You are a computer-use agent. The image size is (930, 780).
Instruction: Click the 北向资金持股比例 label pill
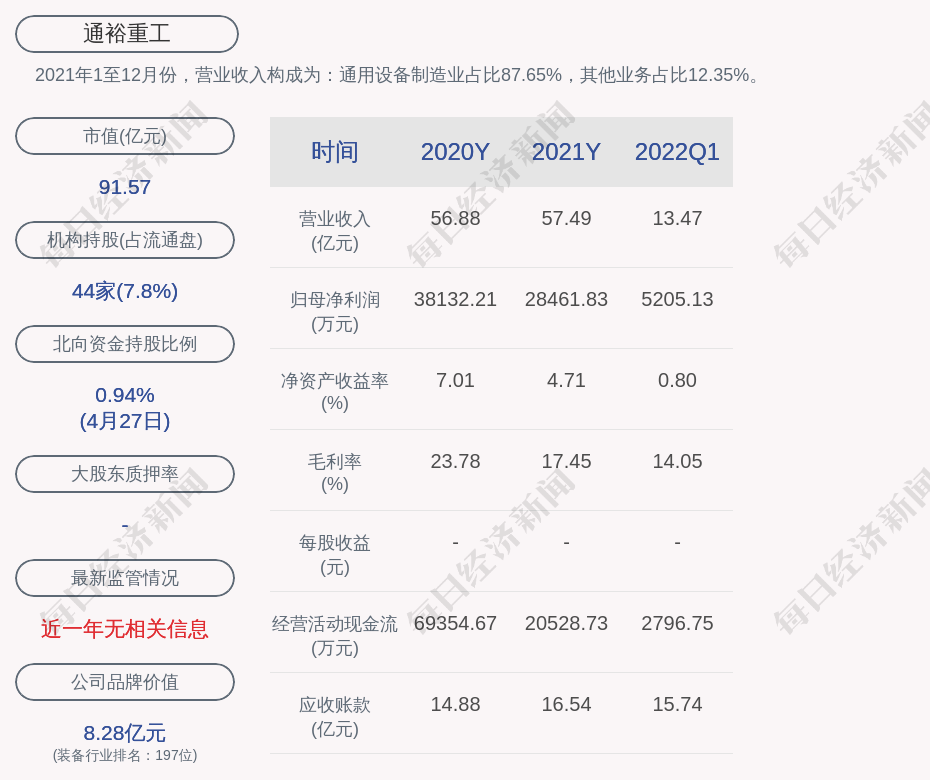[x=125, y=343]
